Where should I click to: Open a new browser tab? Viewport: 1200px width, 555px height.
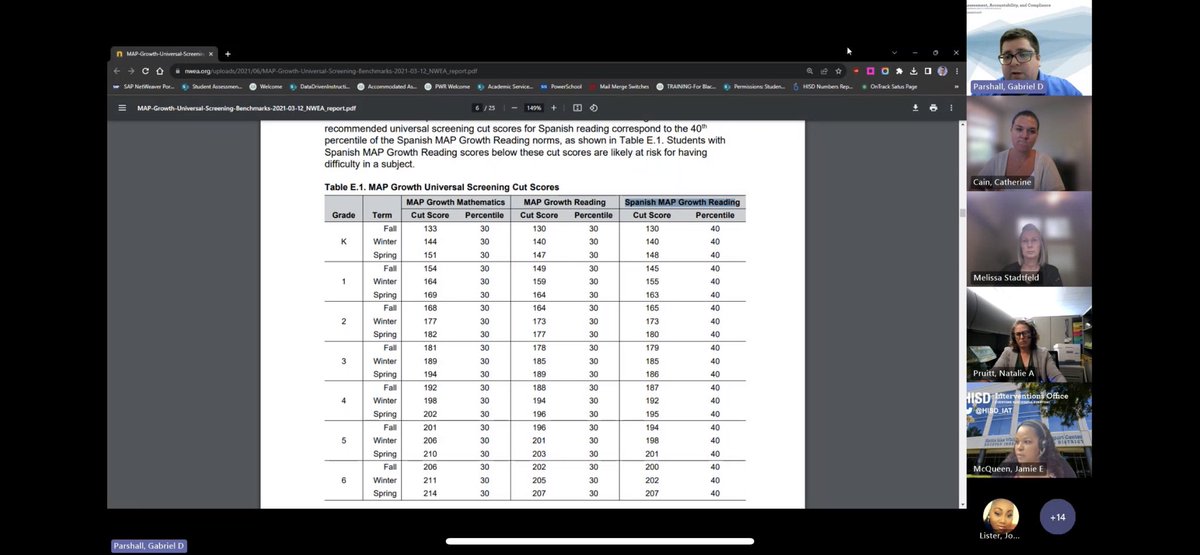[x=228, y=53]
